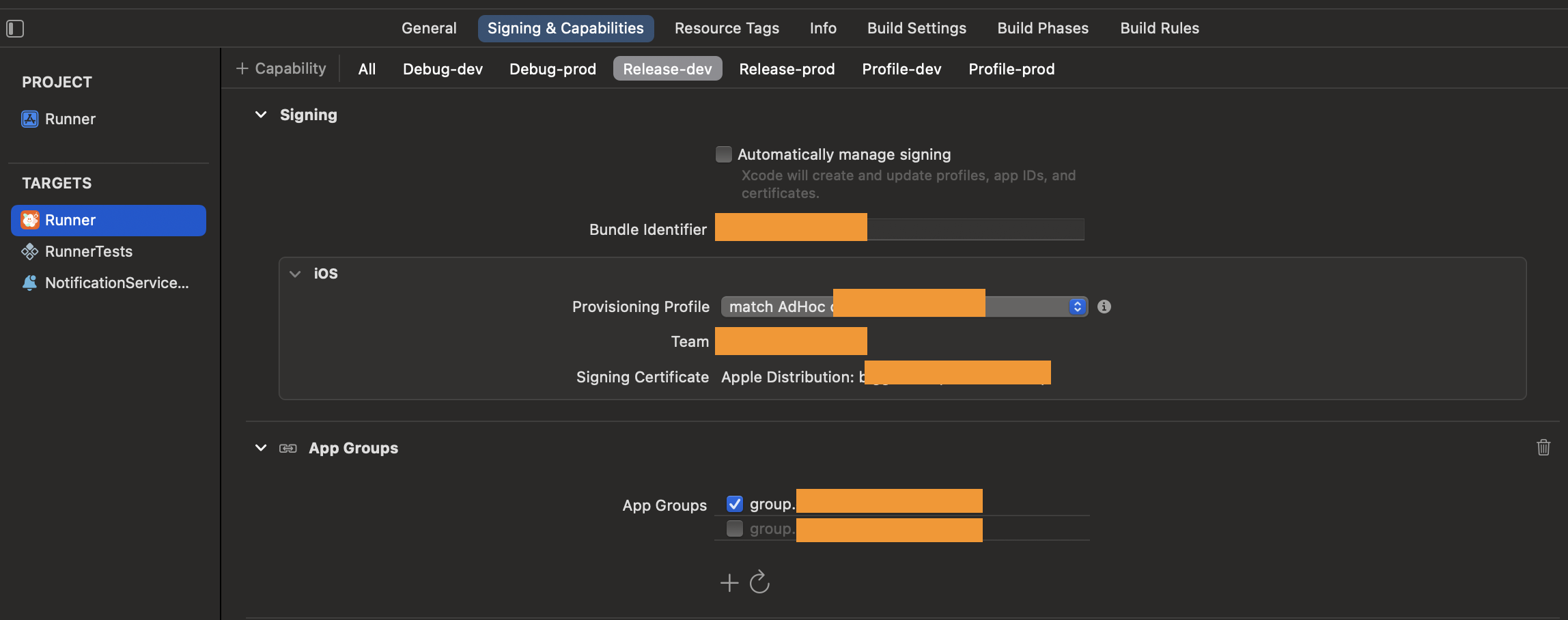Toggle the left sidebar panel icon

(x=15, y=29)
